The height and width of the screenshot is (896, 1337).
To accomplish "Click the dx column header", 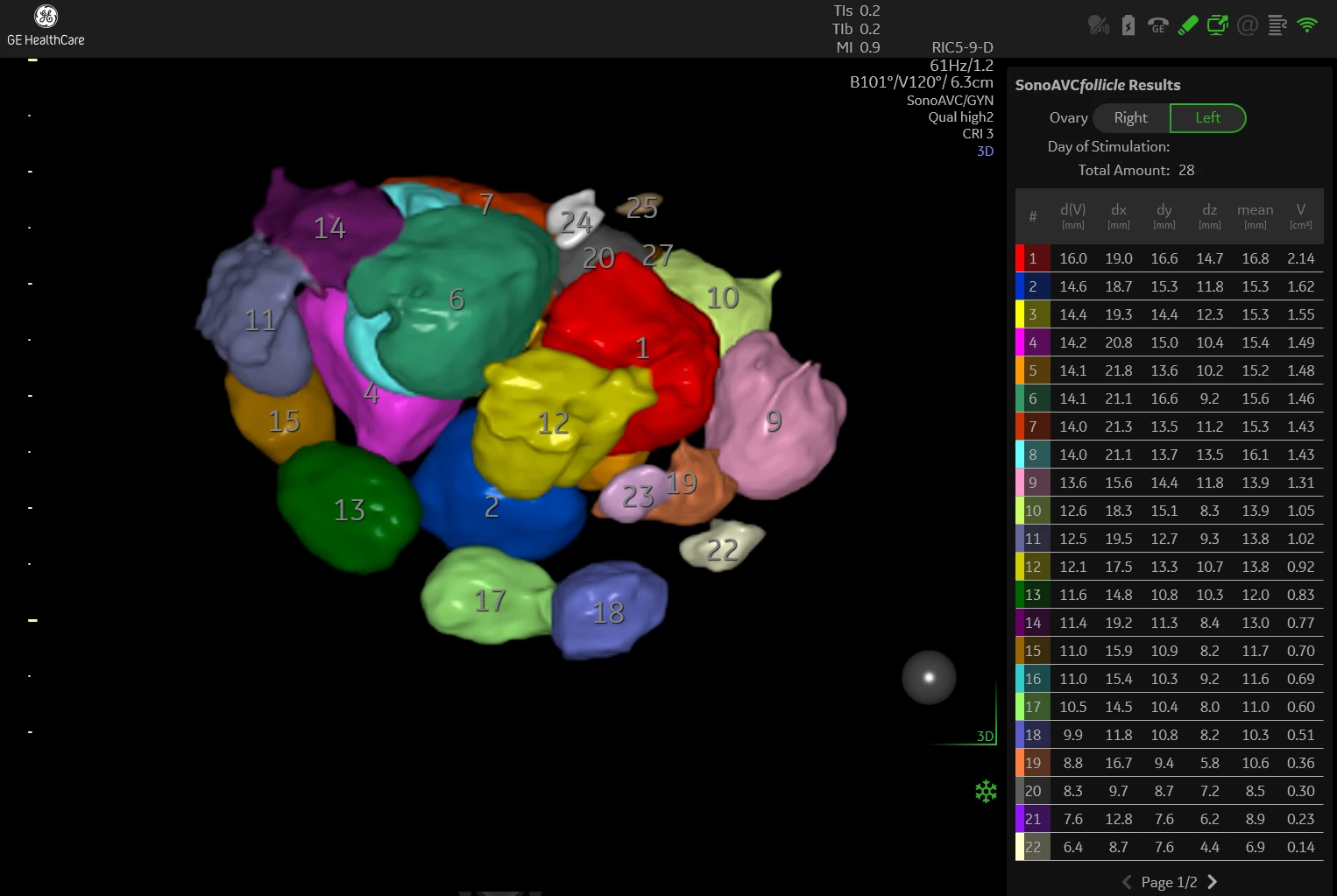I will [1119, 216].
